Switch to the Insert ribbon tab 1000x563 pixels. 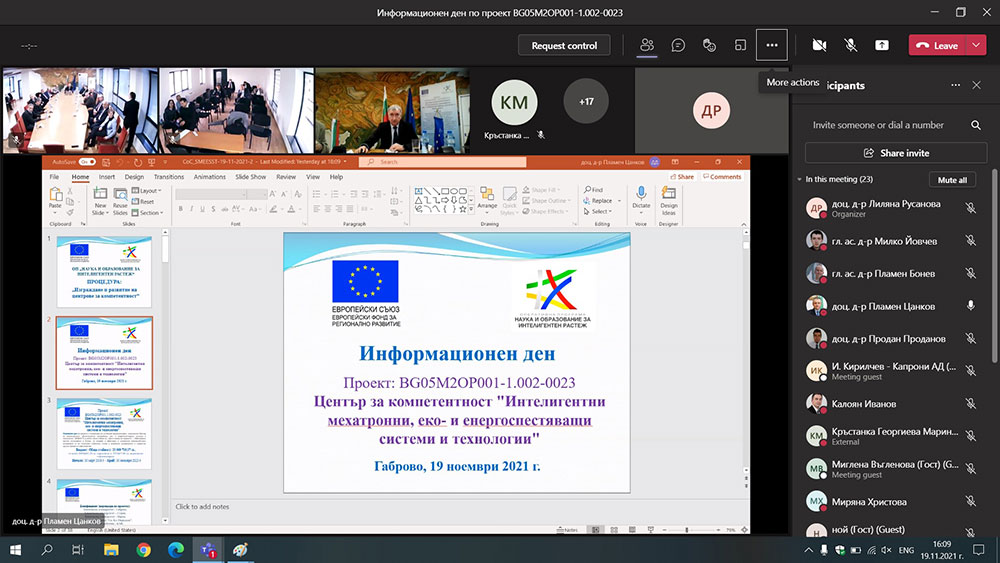(x=107, y=177)
